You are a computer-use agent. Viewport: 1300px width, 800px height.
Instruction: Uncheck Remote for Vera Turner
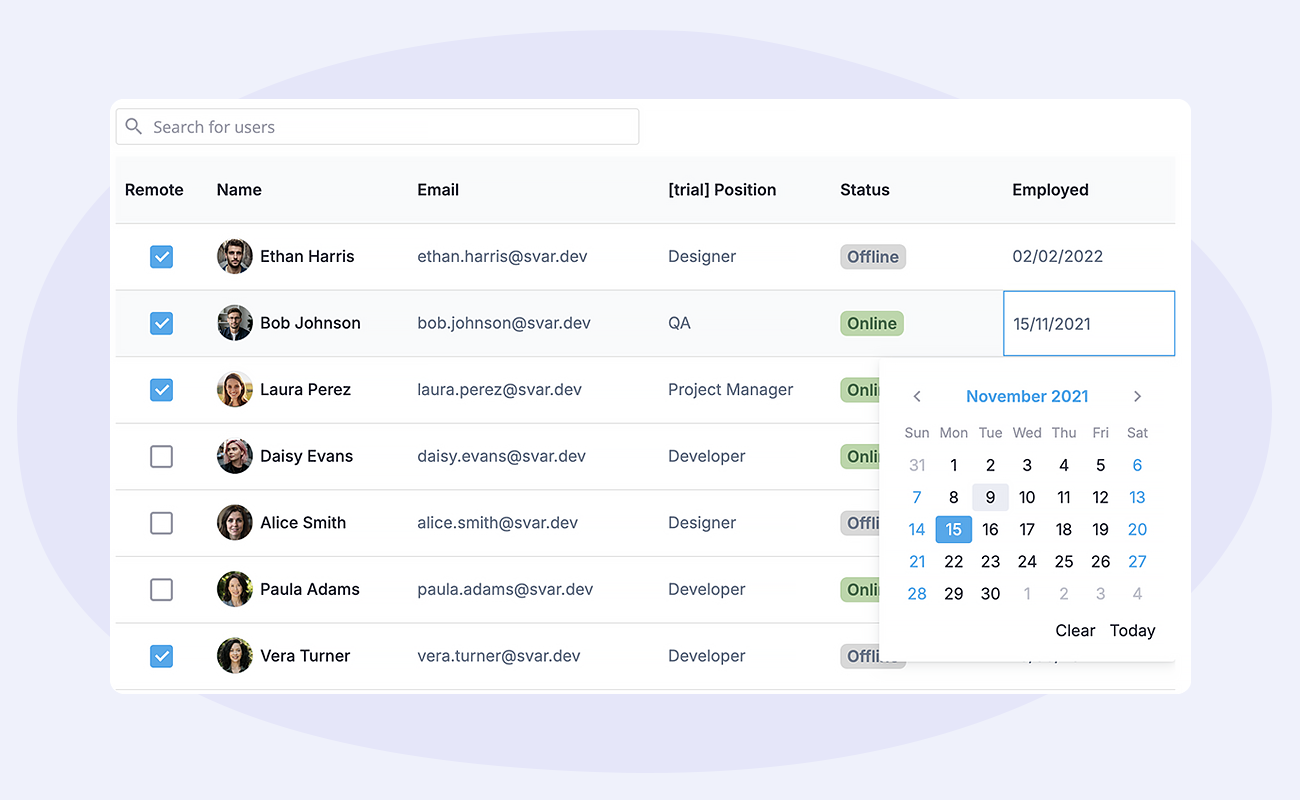[x=161, y=656]
